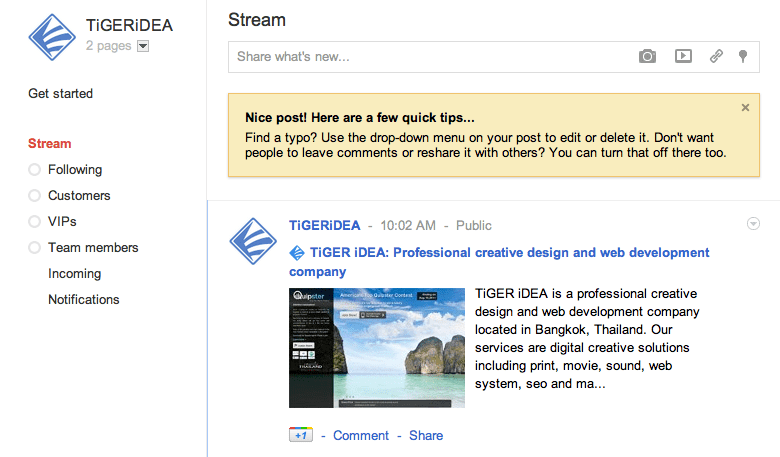Viewport: 780px width, 457px height.
Task: Select the Customers circle radio
Action: tap(34, 195)
